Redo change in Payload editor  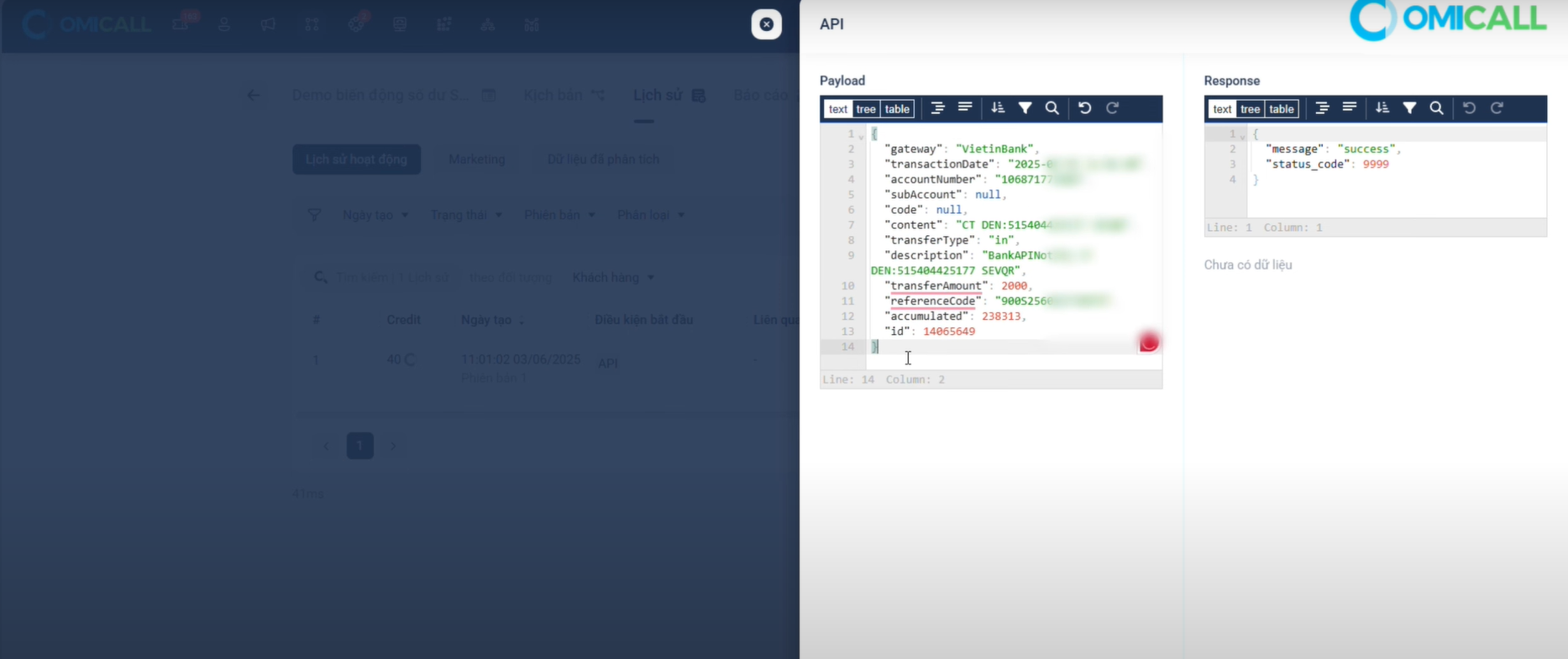click(1113, 108)
